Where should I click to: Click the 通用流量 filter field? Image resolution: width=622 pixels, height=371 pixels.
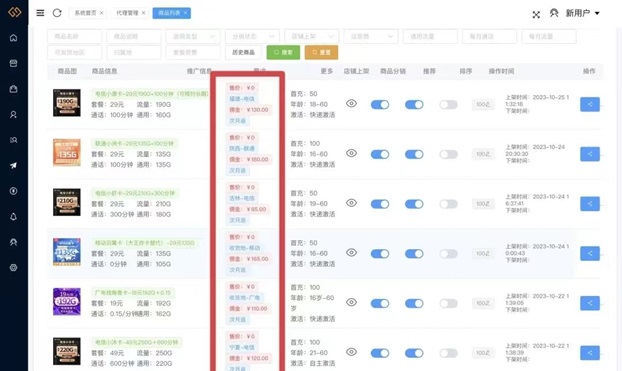[430, 37]
